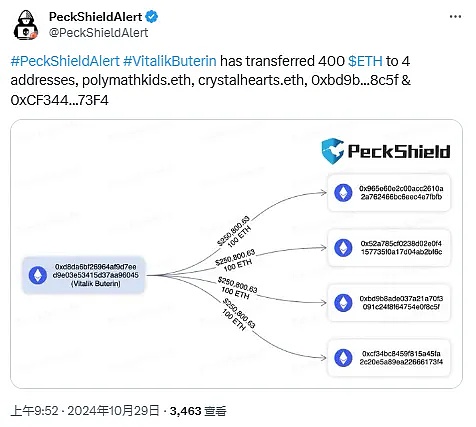Click Ethereum icon beside 0xcf34bc address
This screenshot has height=427, width=476.
click(343, 358)
